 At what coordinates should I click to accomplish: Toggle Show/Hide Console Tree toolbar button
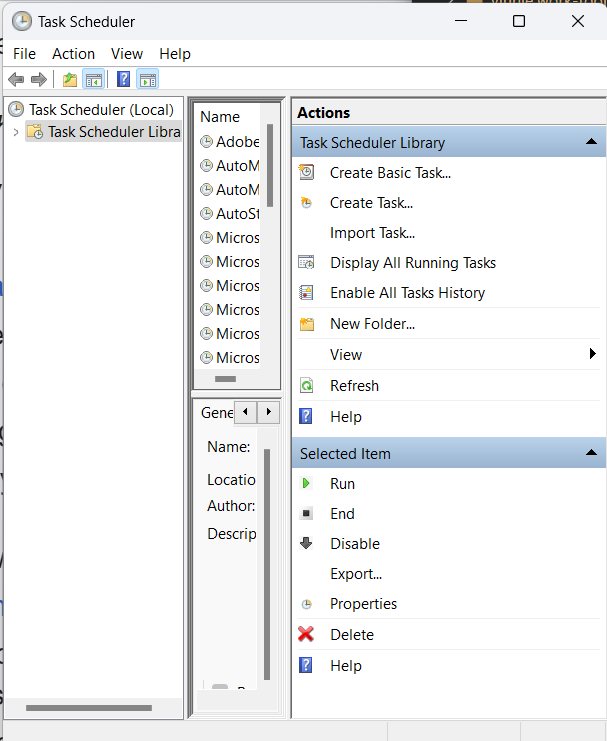[93, 80]
